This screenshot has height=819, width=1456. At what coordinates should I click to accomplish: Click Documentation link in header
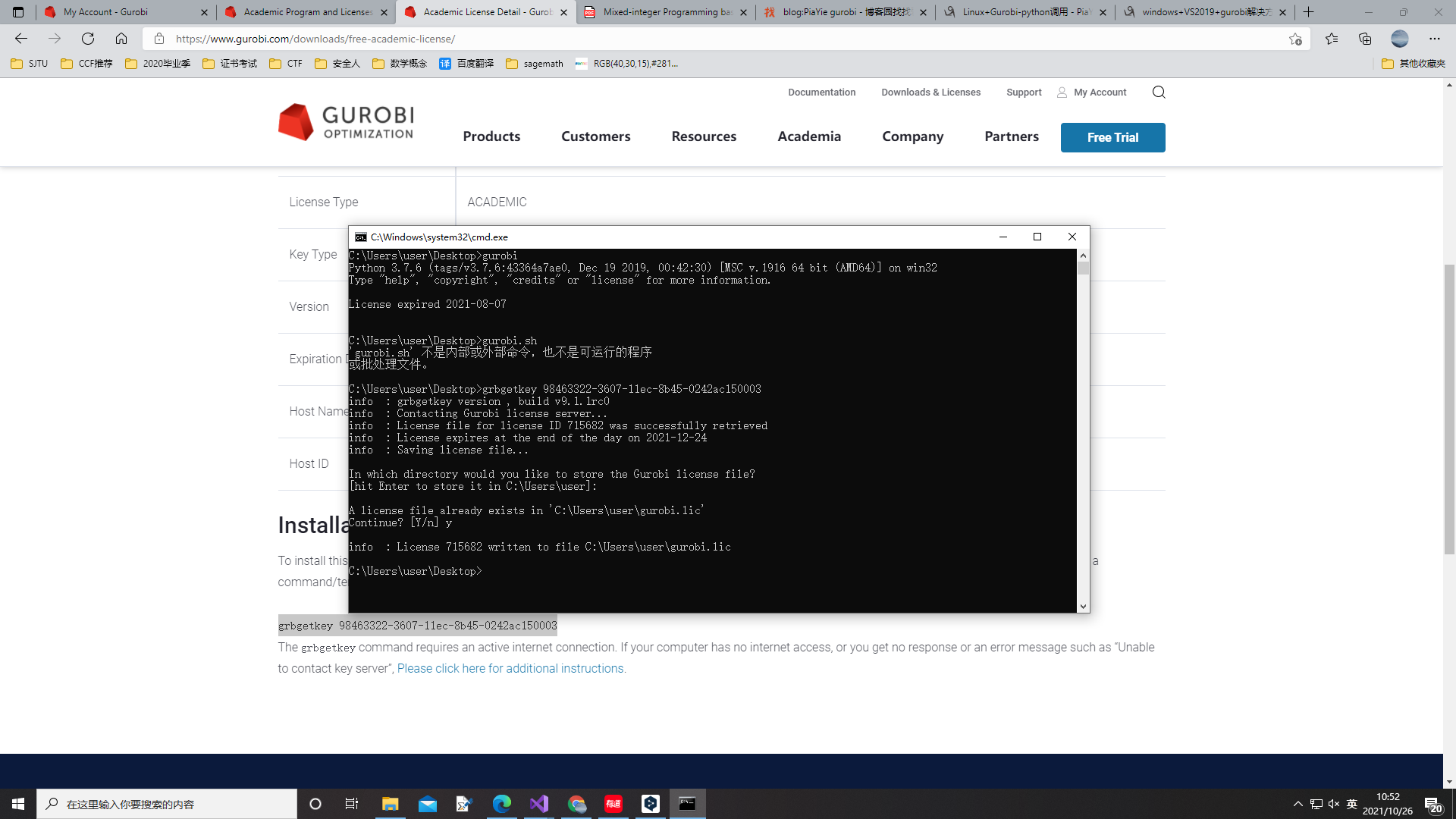tap(821, 93)
